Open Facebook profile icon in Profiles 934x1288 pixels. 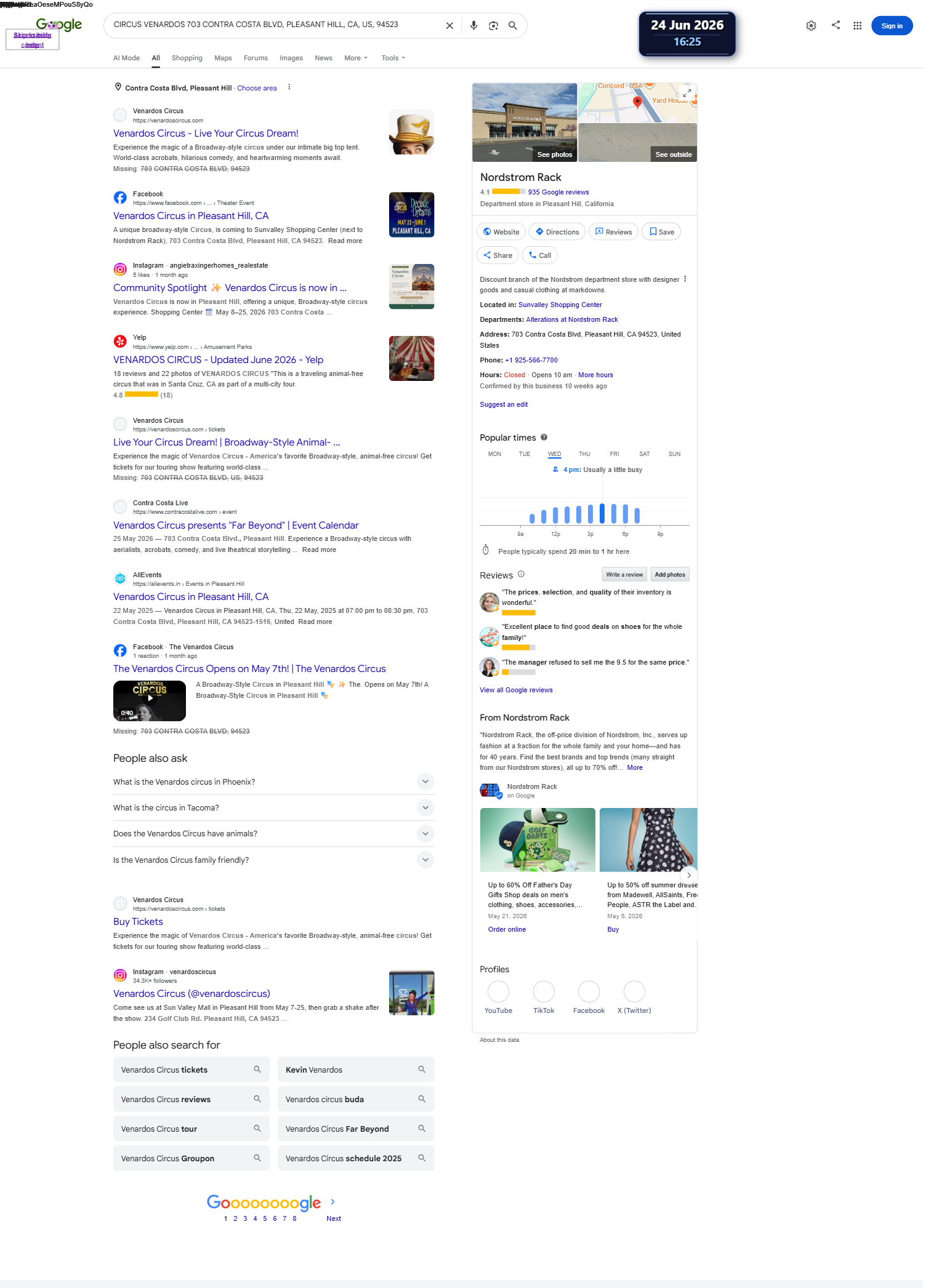pos(589,991)
